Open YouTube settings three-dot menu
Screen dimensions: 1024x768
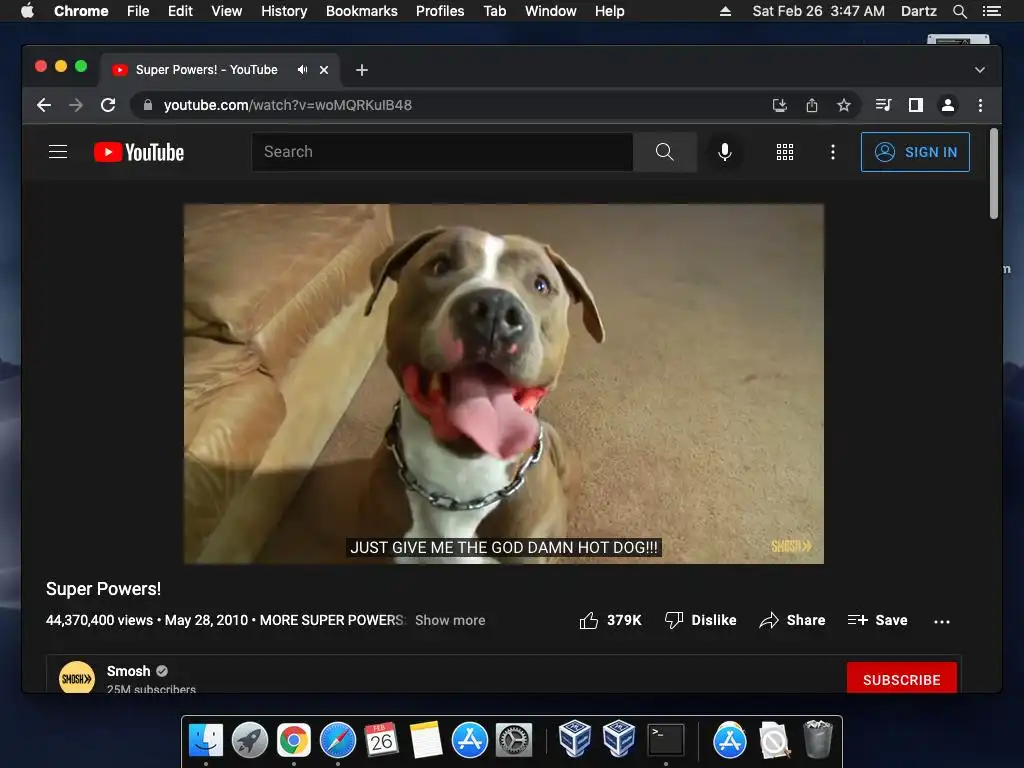(x=832, y=152)
